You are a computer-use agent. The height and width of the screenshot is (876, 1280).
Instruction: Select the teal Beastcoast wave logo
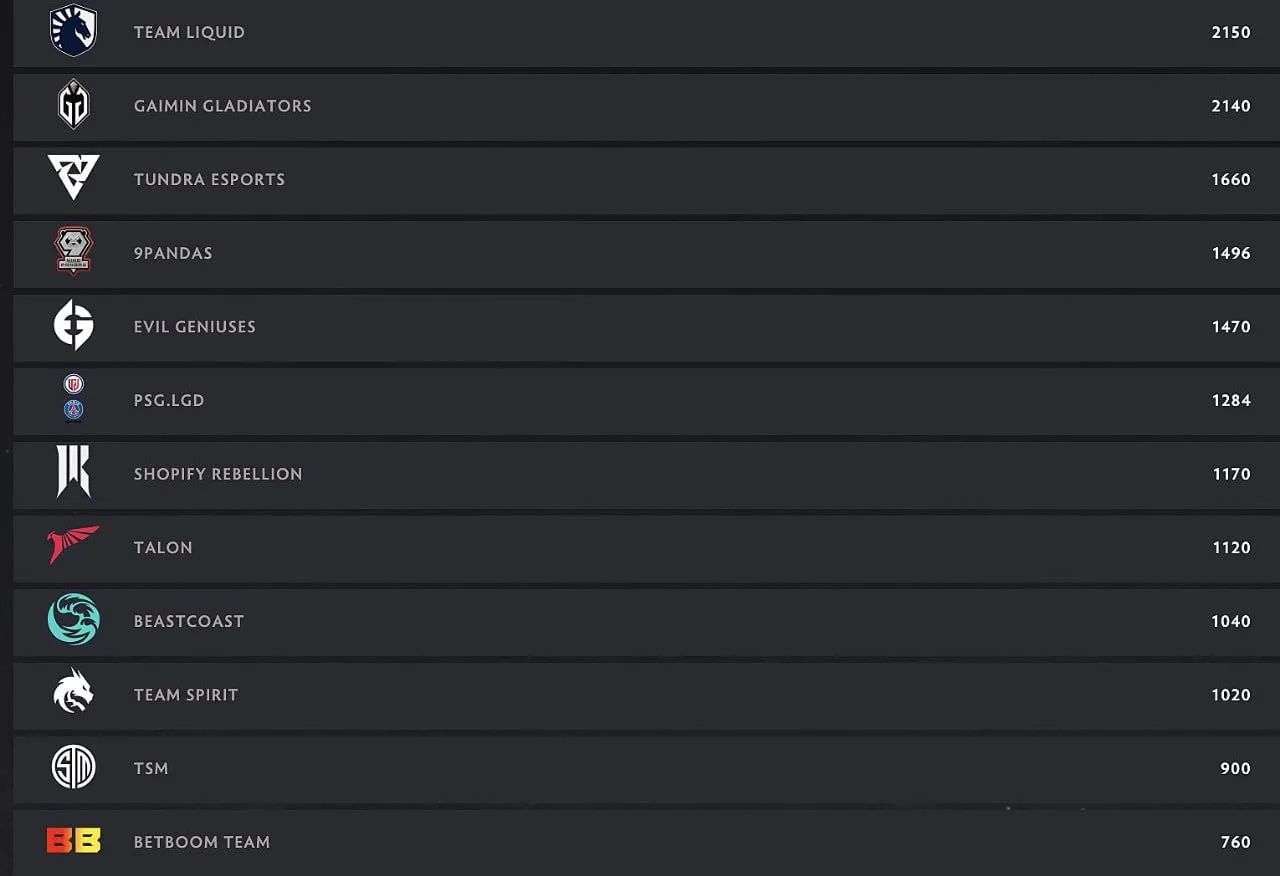click(x=73, y=619)
